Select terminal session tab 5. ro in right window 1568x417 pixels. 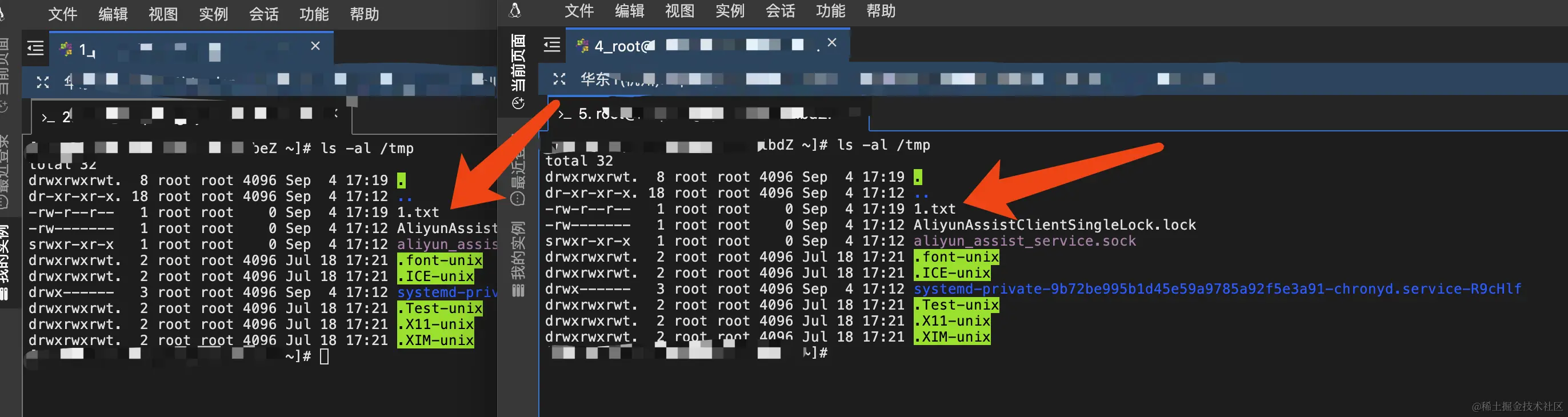pyautogui.click(x=709, y=113)
